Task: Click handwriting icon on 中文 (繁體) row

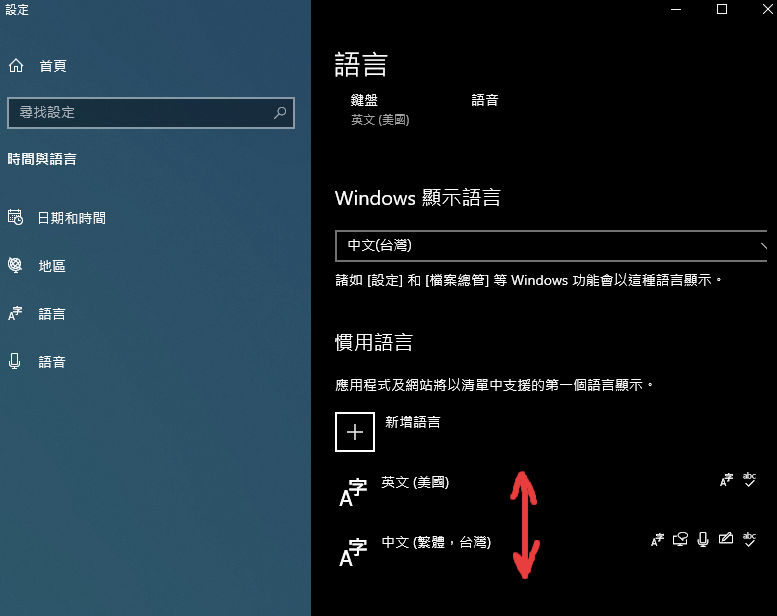Action: tap(726, 540)
